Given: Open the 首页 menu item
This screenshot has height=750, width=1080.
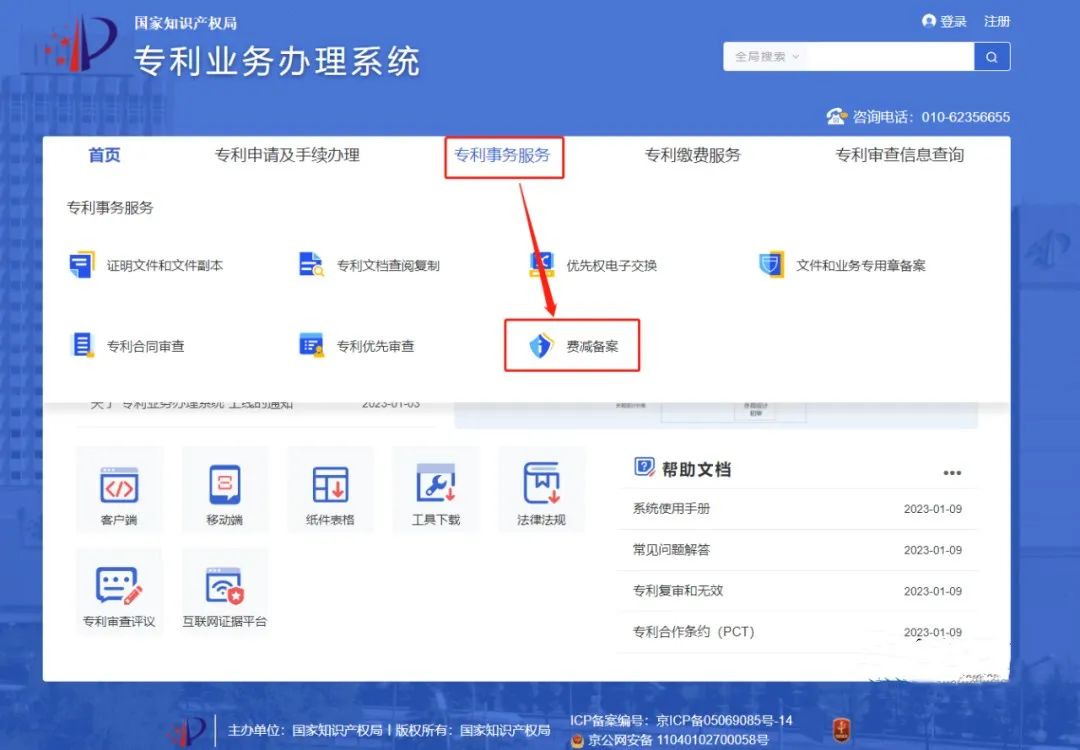Looking at the screenshot, I should 105,155.
